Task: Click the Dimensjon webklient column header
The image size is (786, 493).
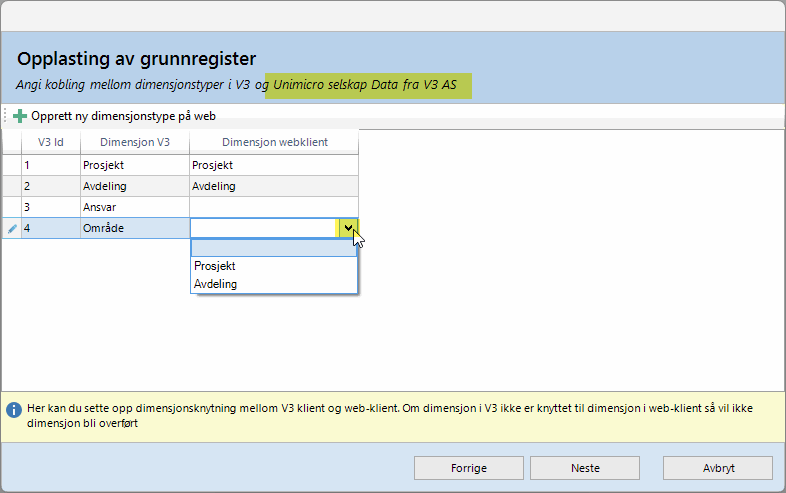Action: point(273,143)
